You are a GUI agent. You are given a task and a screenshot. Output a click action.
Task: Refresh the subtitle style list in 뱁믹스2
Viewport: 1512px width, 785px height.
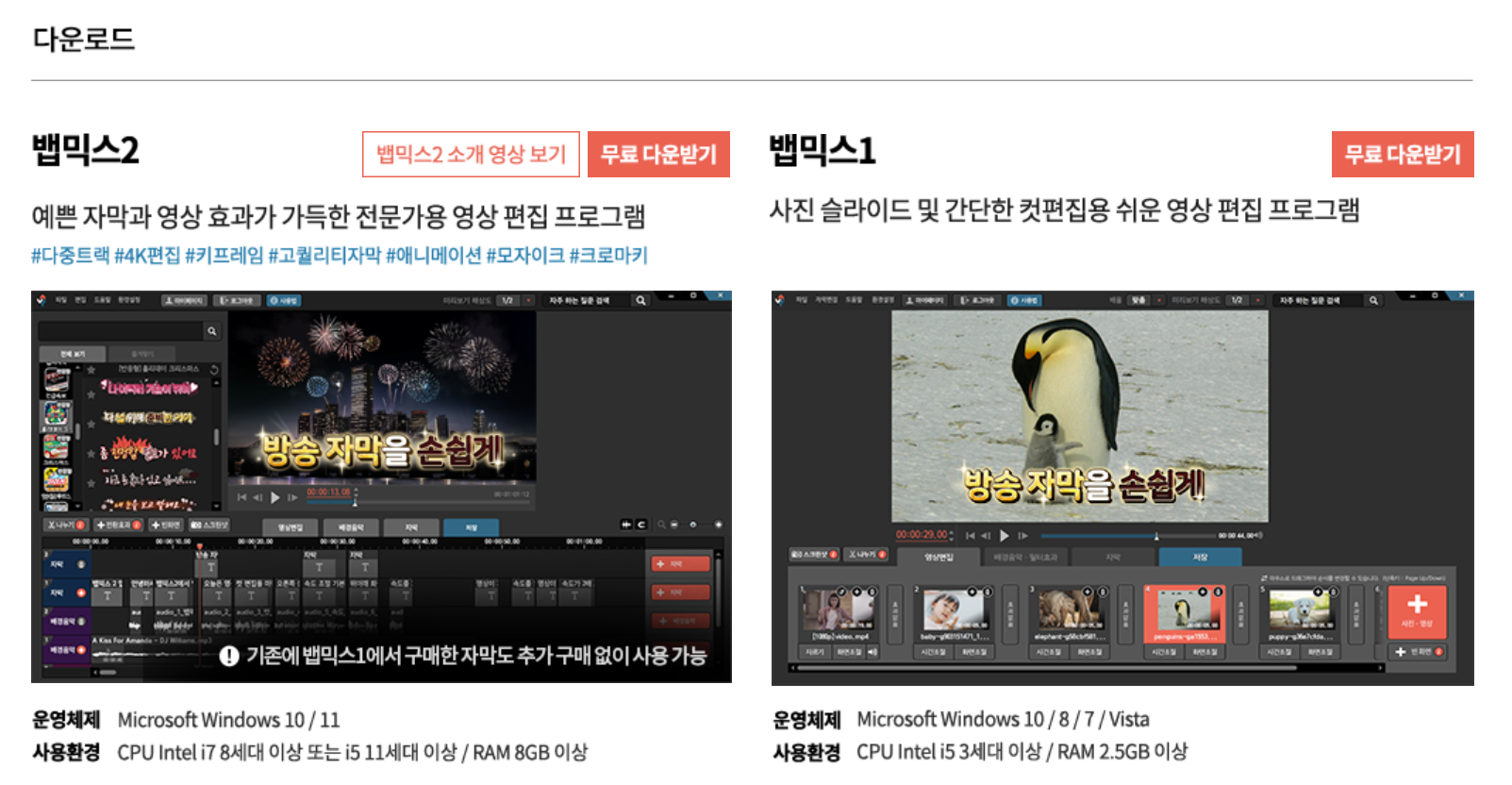[214, 370]
